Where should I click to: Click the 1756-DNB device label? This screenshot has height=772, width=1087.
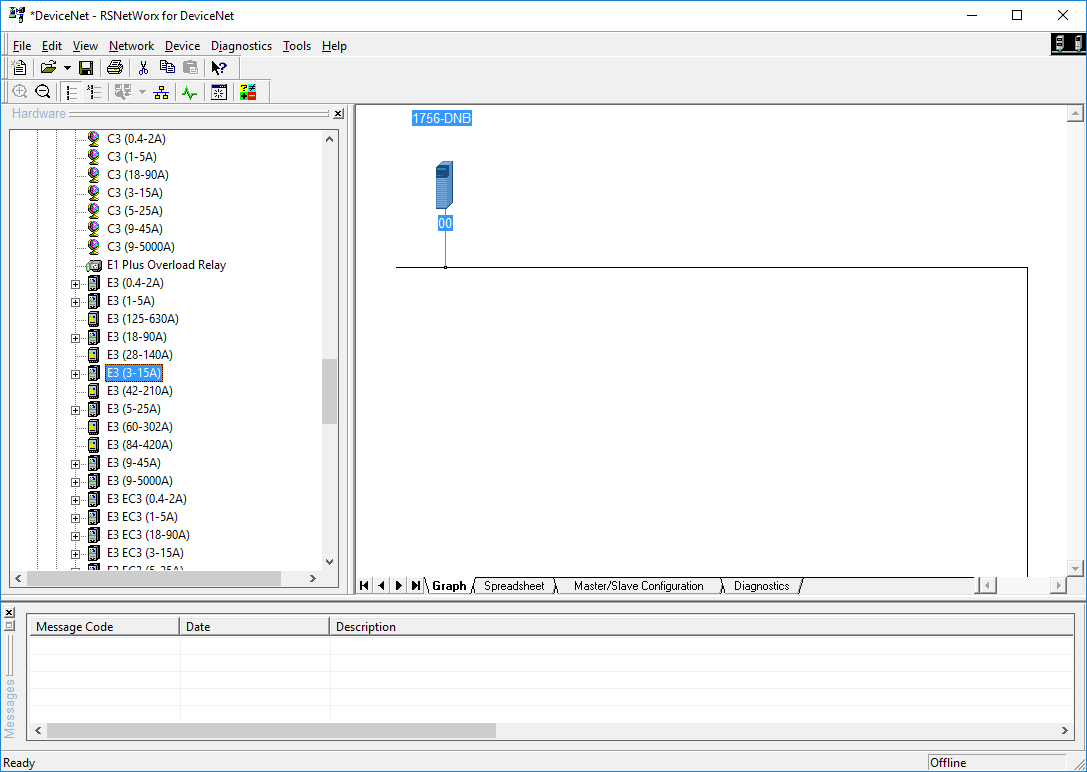point(442,119)
